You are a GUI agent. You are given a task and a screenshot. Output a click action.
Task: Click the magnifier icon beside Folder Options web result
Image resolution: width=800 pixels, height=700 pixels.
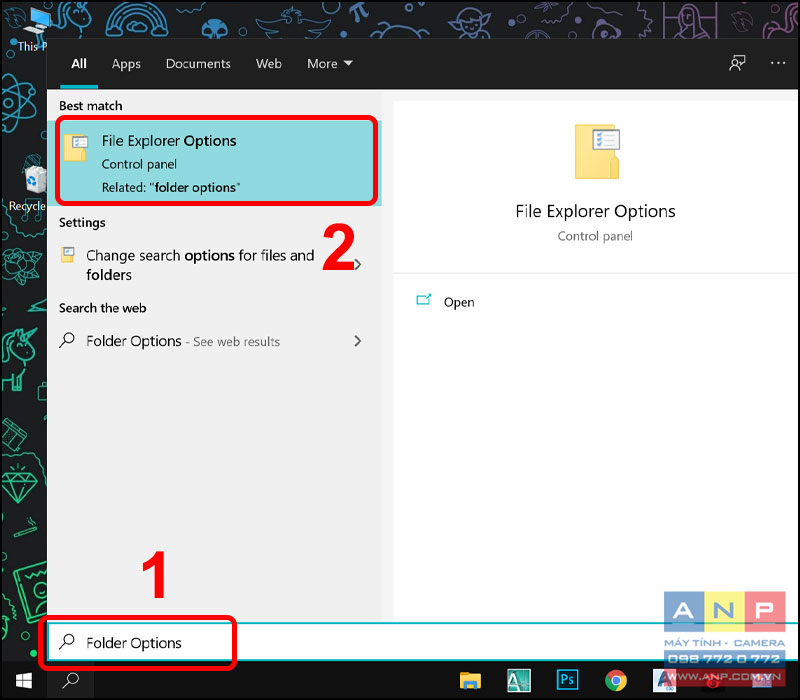[x=67, y=340]
